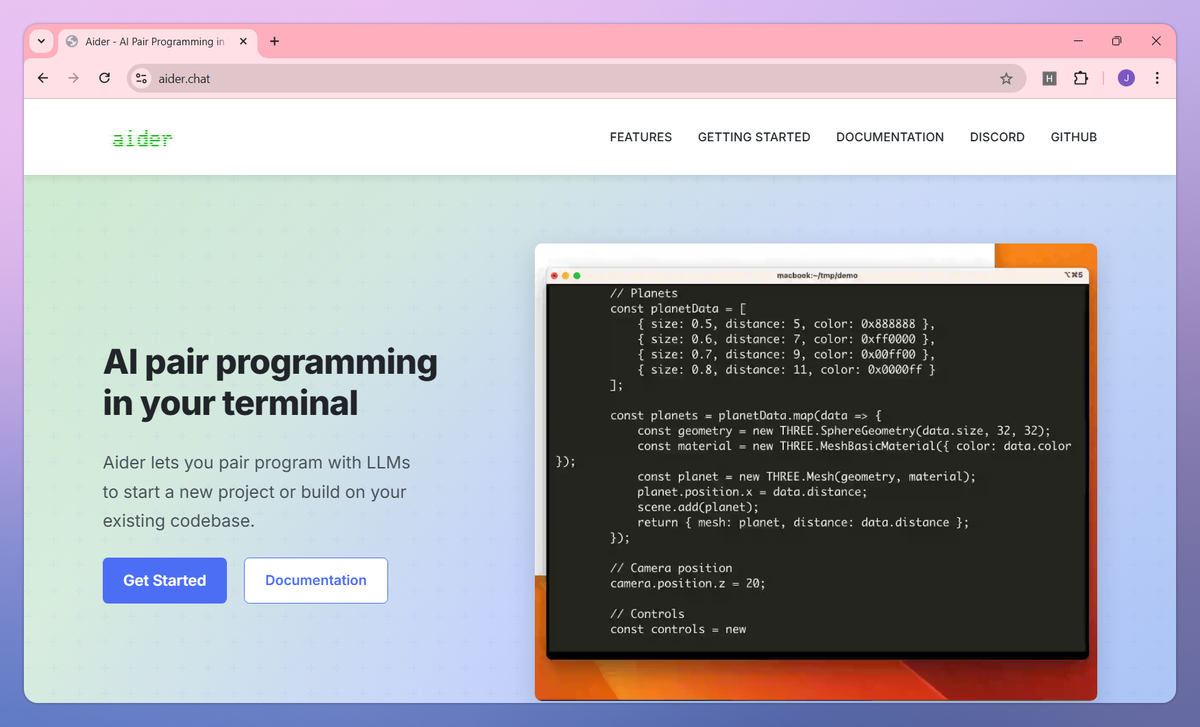Click the "// Controls" comment line
Screen dimensions: 1200x727
(647, 614)
